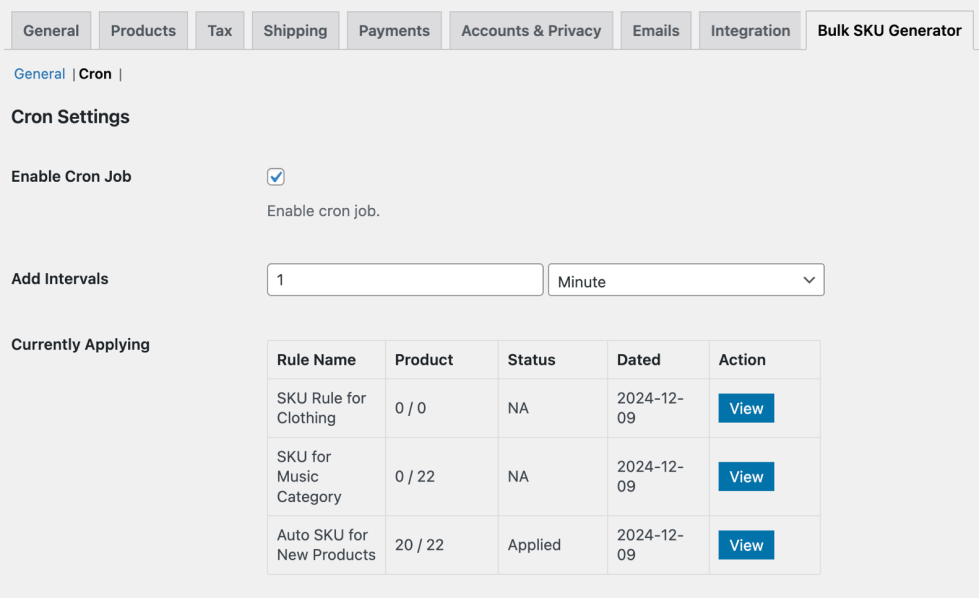
Task: View the Auto SKU for New Products rule
Action: pos(746,545)
